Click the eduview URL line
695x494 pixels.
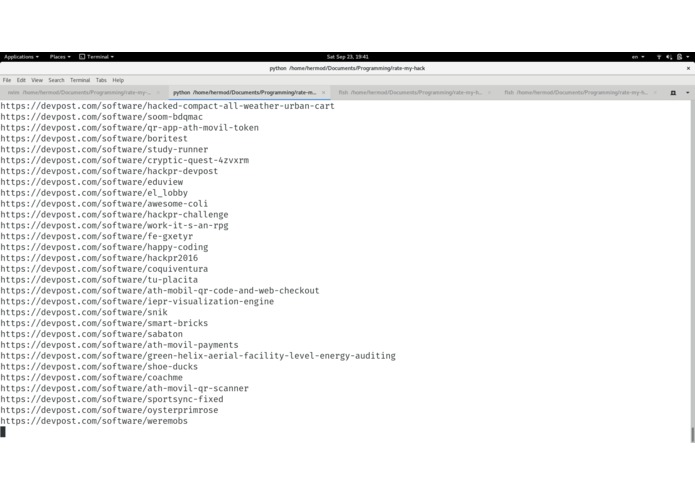tap(92, 182)
